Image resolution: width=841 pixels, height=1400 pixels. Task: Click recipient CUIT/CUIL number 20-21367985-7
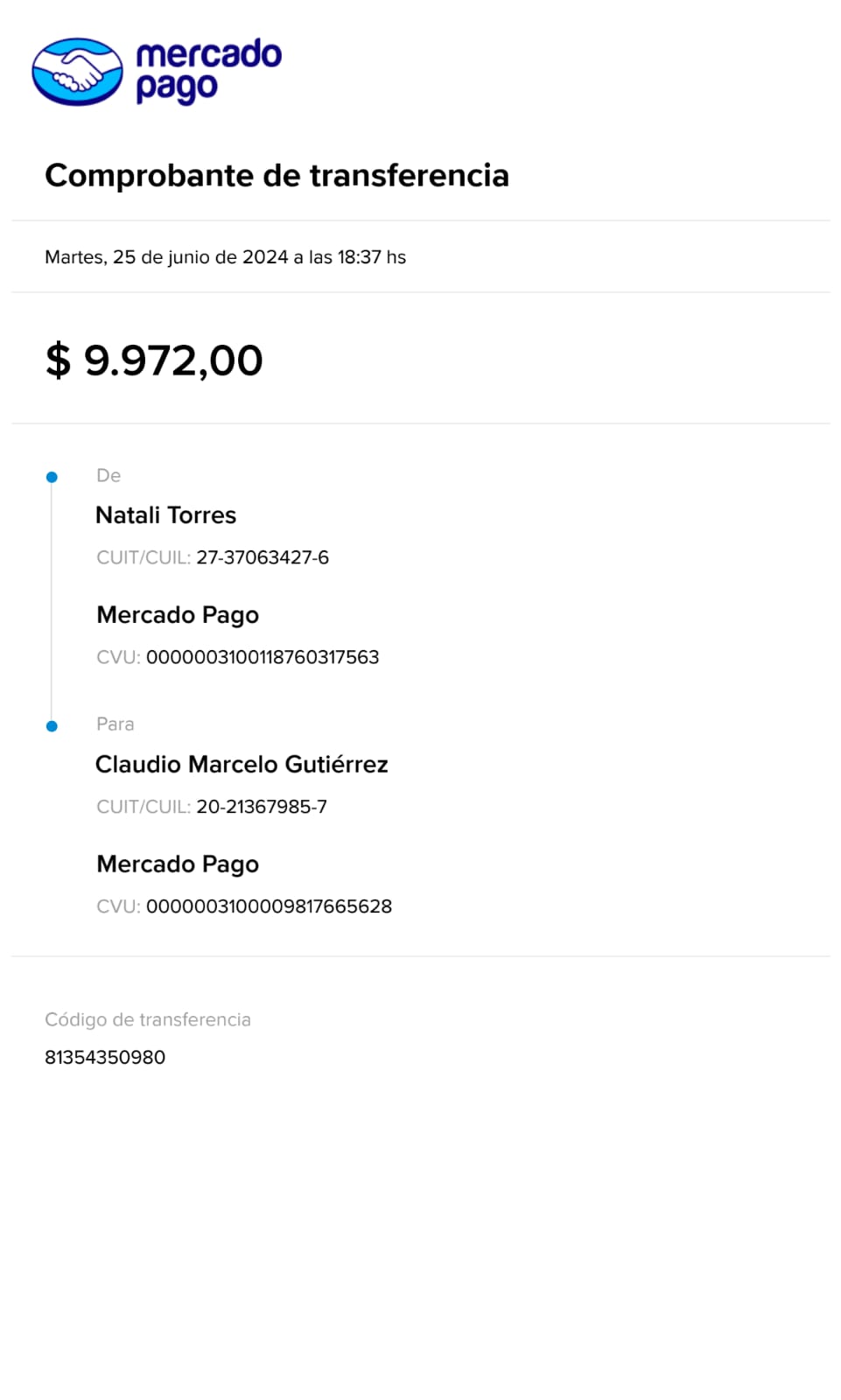tap(262, 807)
